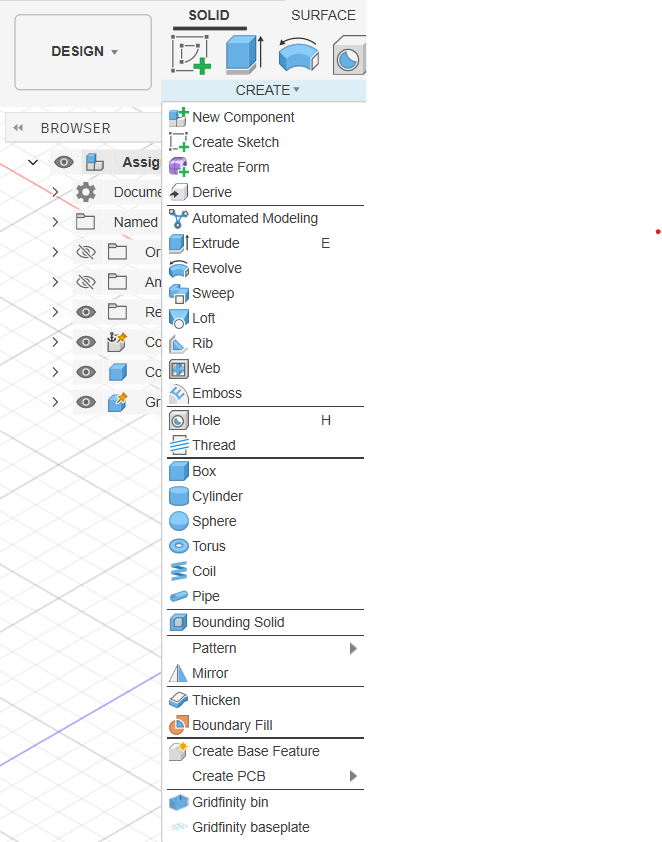The image size is (662, 842).
Task: Show the hidden Or folder
Action: pyautogui.click(x=86, y=252)
